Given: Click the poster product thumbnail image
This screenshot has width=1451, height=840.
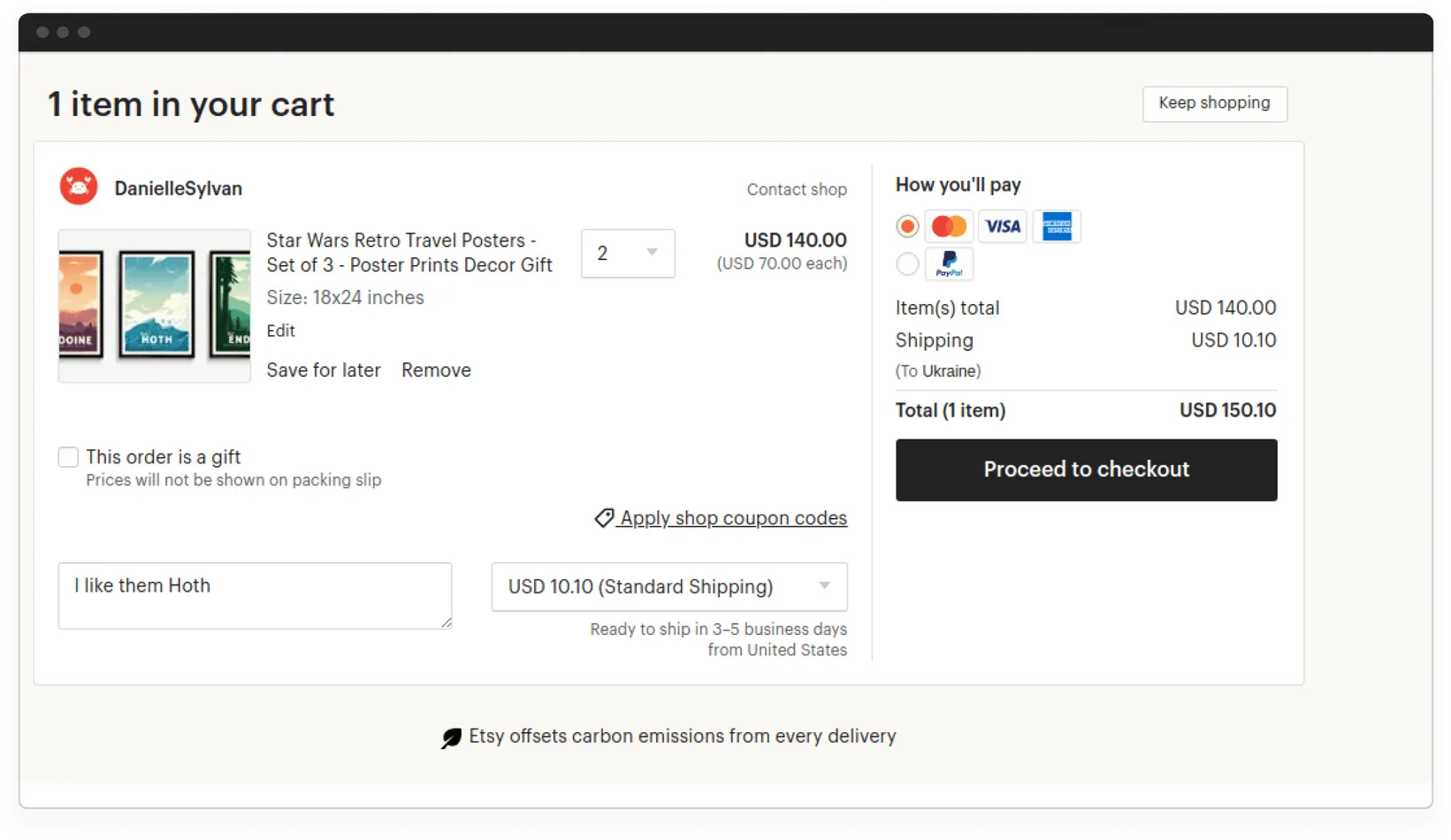Looking at the screenshot, I should 155,306.
